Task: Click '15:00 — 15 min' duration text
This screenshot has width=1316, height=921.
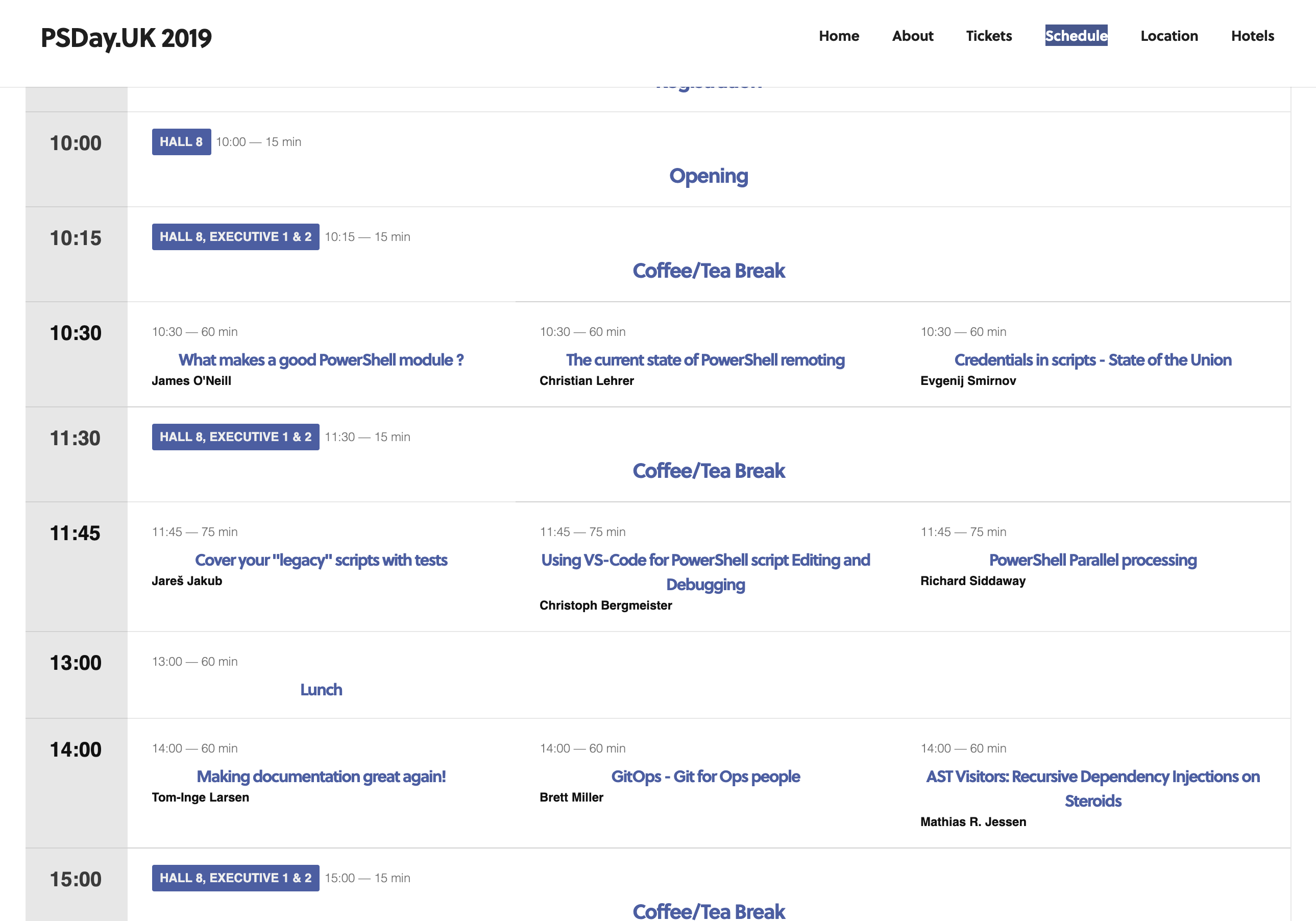Action: pyautogui.click(x=368, y=878)
